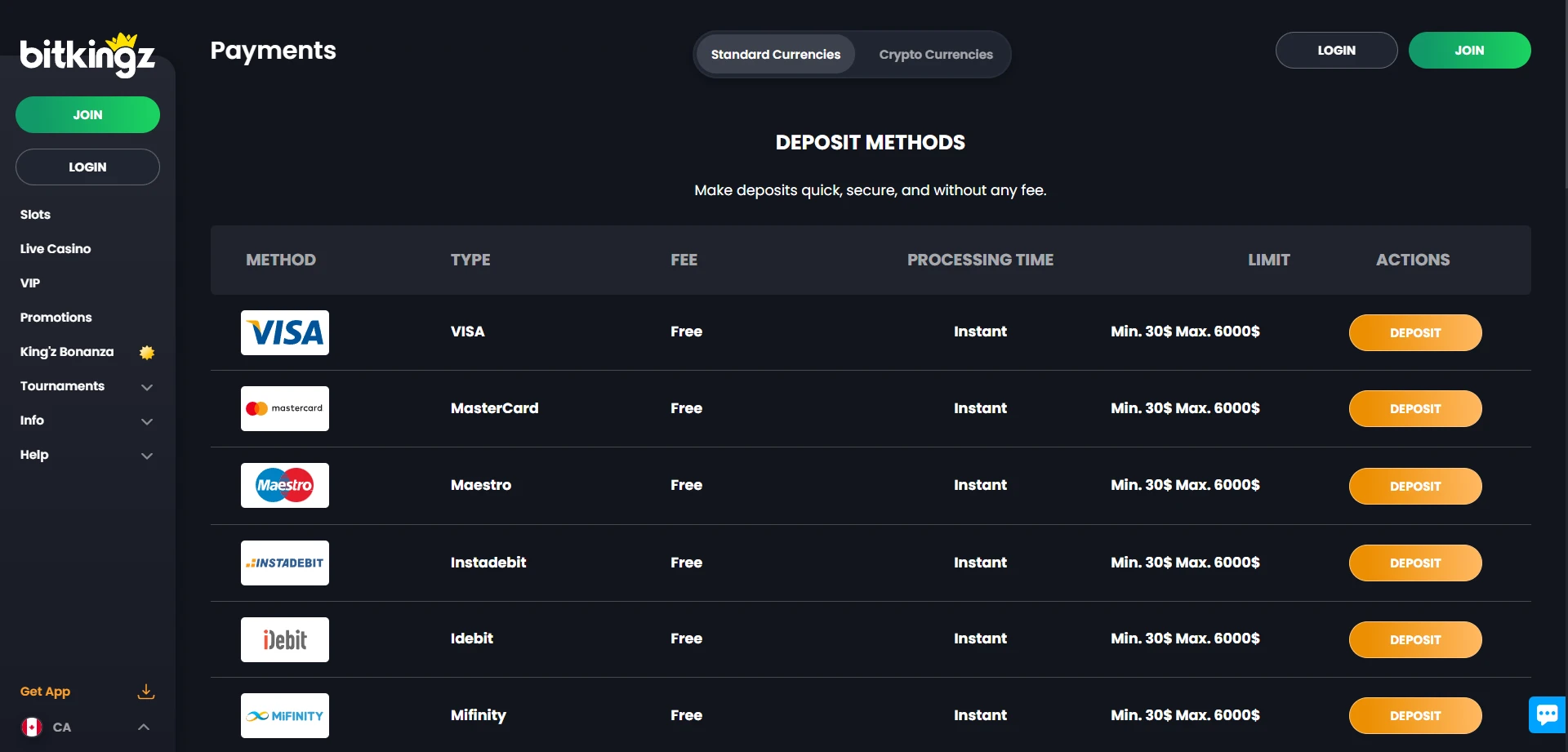Open VIP in the sidebar

tap(30, 283)
